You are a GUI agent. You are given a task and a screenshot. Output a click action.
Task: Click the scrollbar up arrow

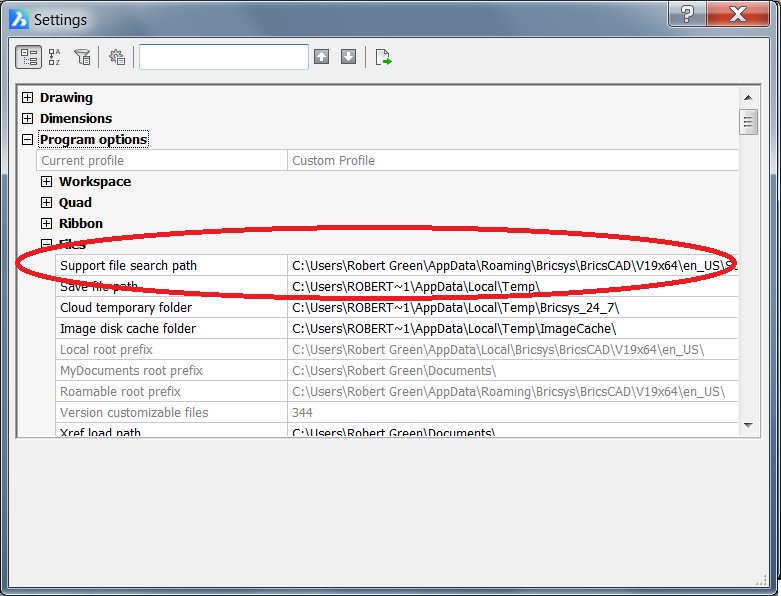click(748, 98)
